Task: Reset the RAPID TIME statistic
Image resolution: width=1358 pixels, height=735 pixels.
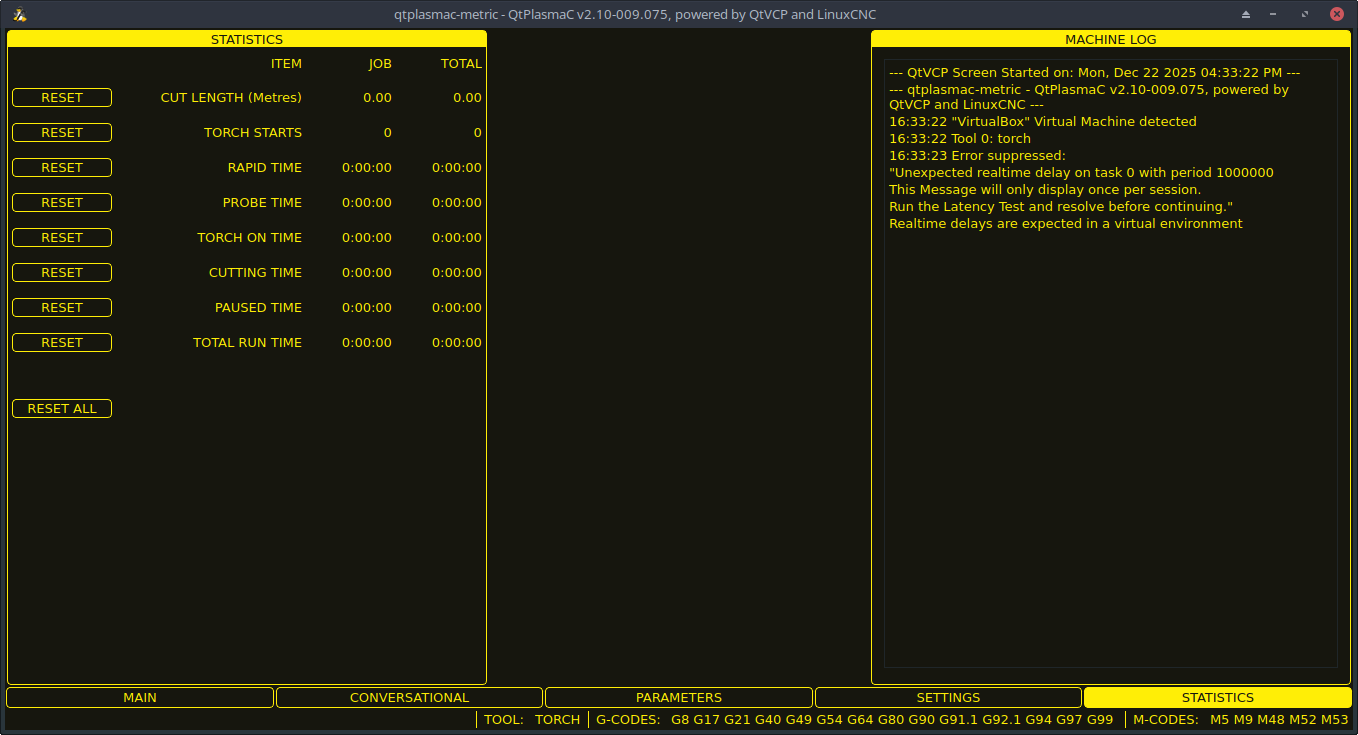Action: [x=61, y=167]
